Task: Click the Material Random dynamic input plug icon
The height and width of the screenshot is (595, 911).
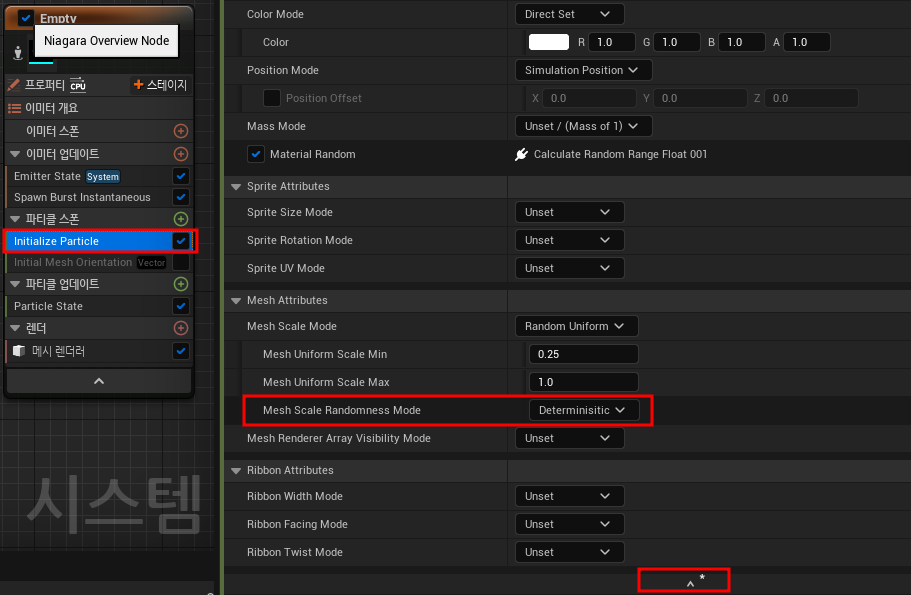Action: (521, 155)
